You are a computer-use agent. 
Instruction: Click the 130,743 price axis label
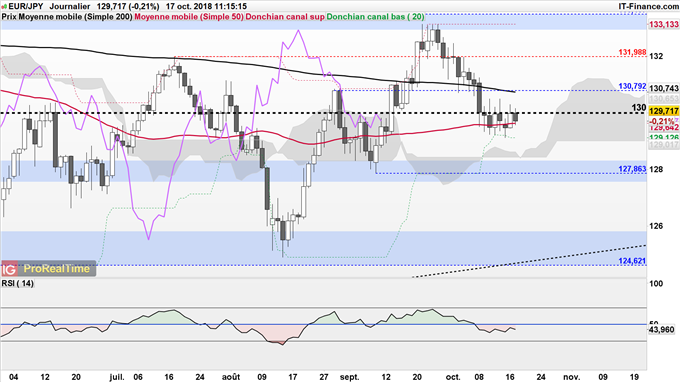(x=663, y=88)
